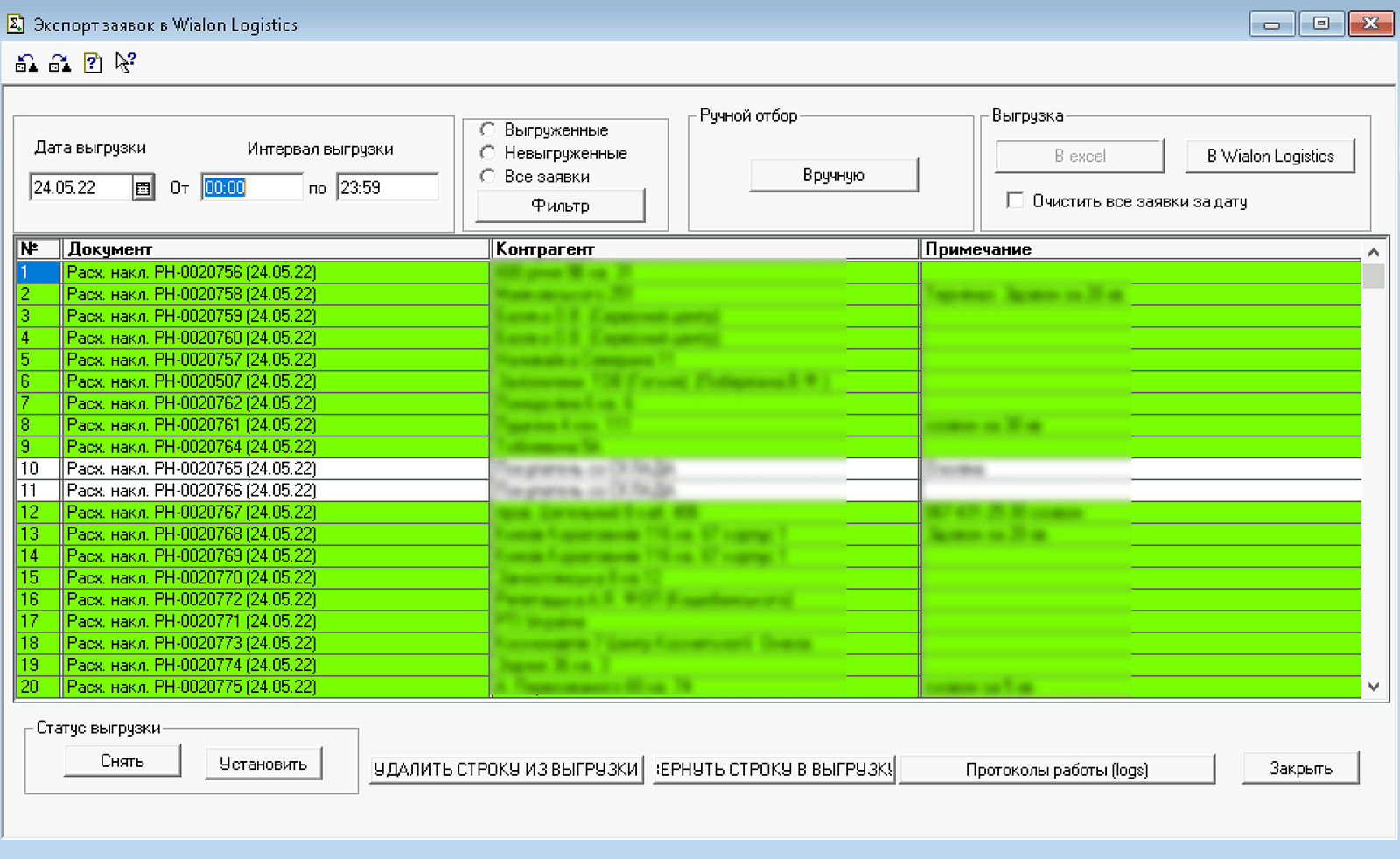1400x859 pixels.
Task: Click the table's vertical scrollbar thumb
Action: 1374,276
